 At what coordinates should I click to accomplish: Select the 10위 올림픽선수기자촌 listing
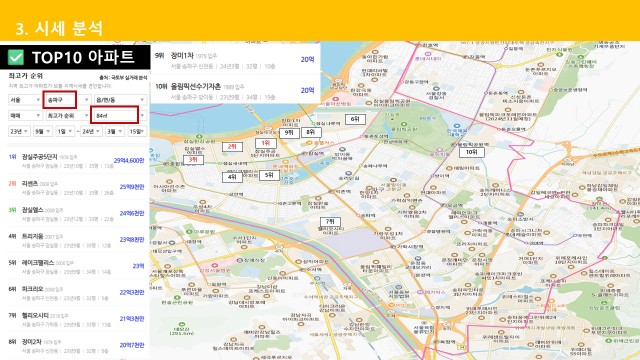click(235, 91)
